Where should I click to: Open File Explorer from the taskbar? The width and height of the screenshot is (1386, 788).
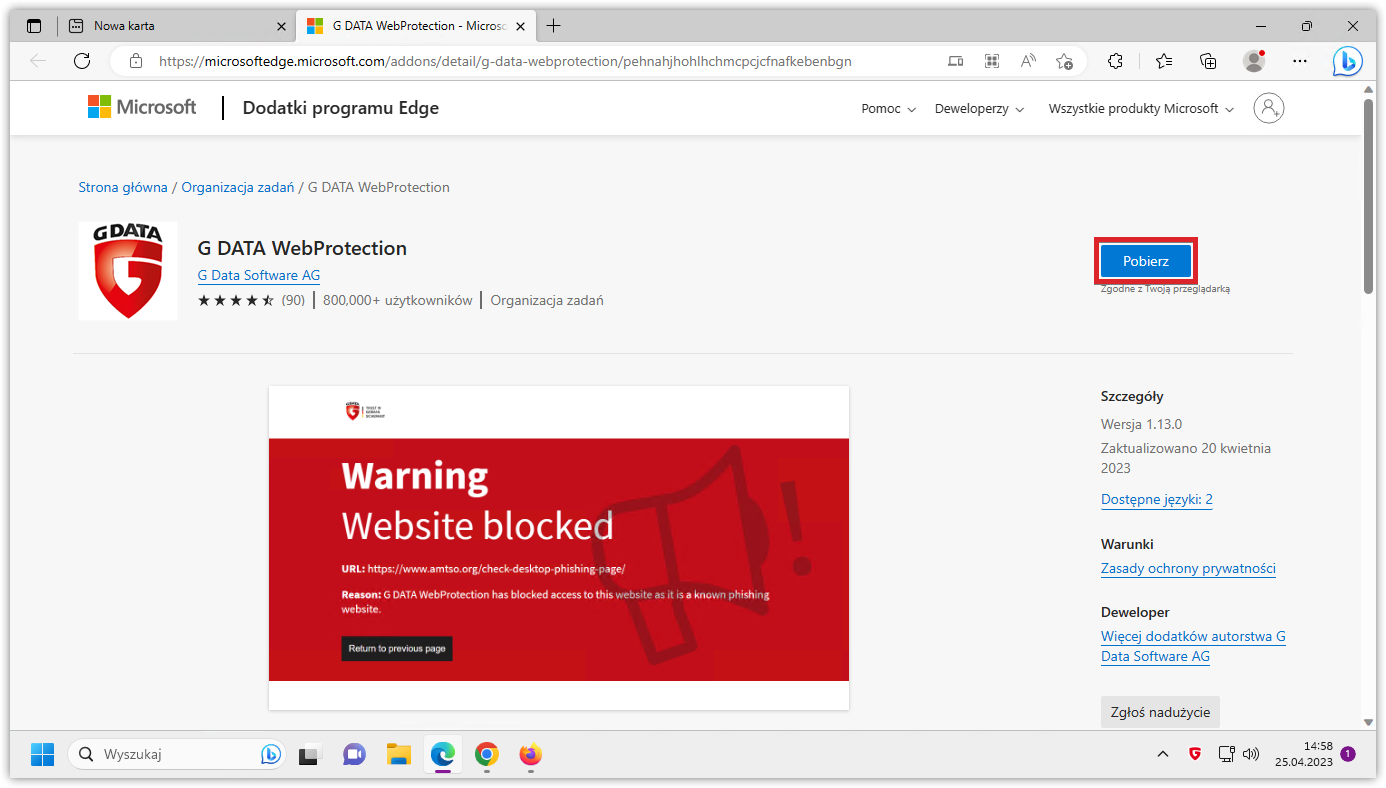[399, 754]
